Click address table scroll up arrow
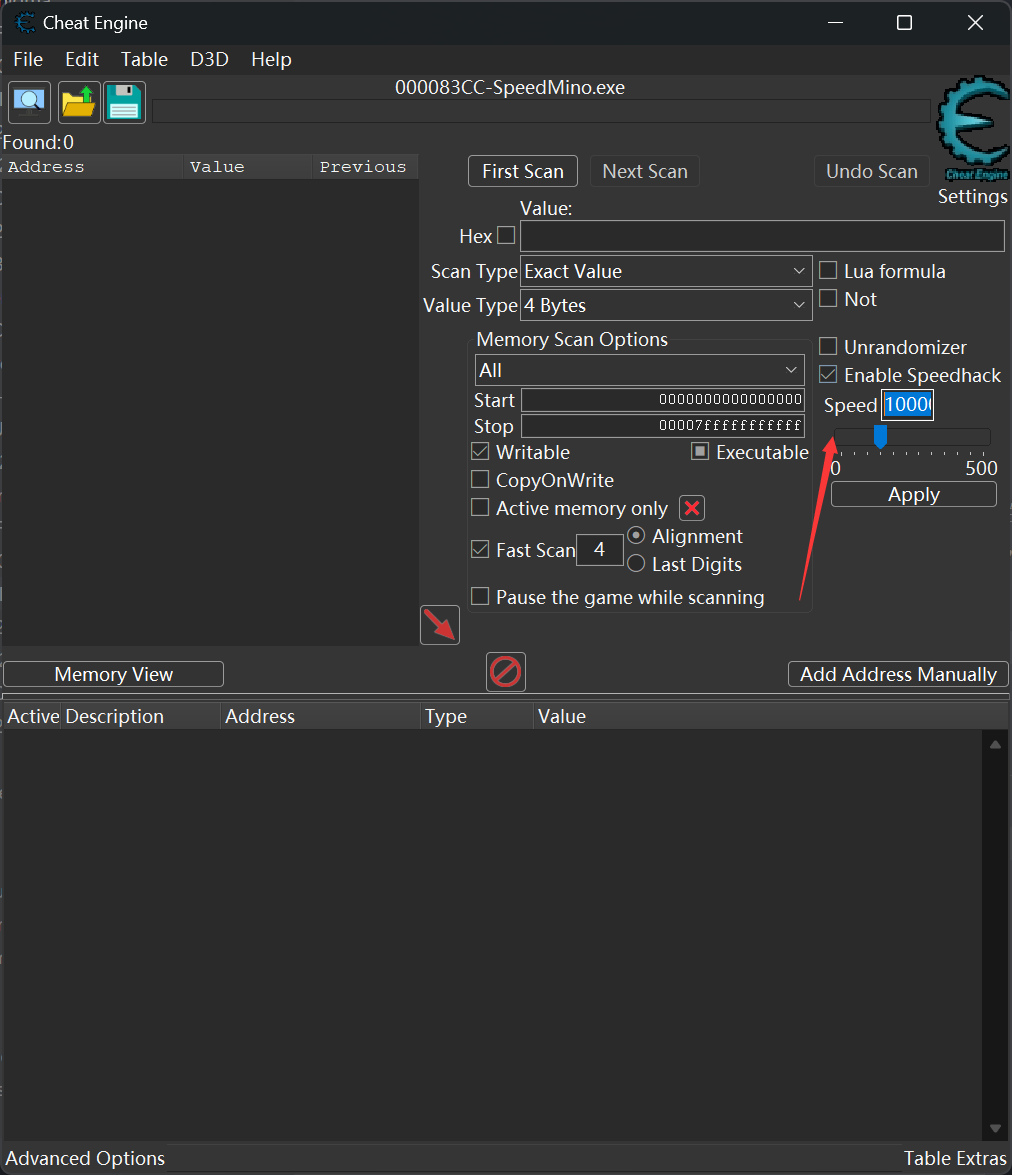1012x1175 pixels. pyautogui.click(x=996, y=744)
